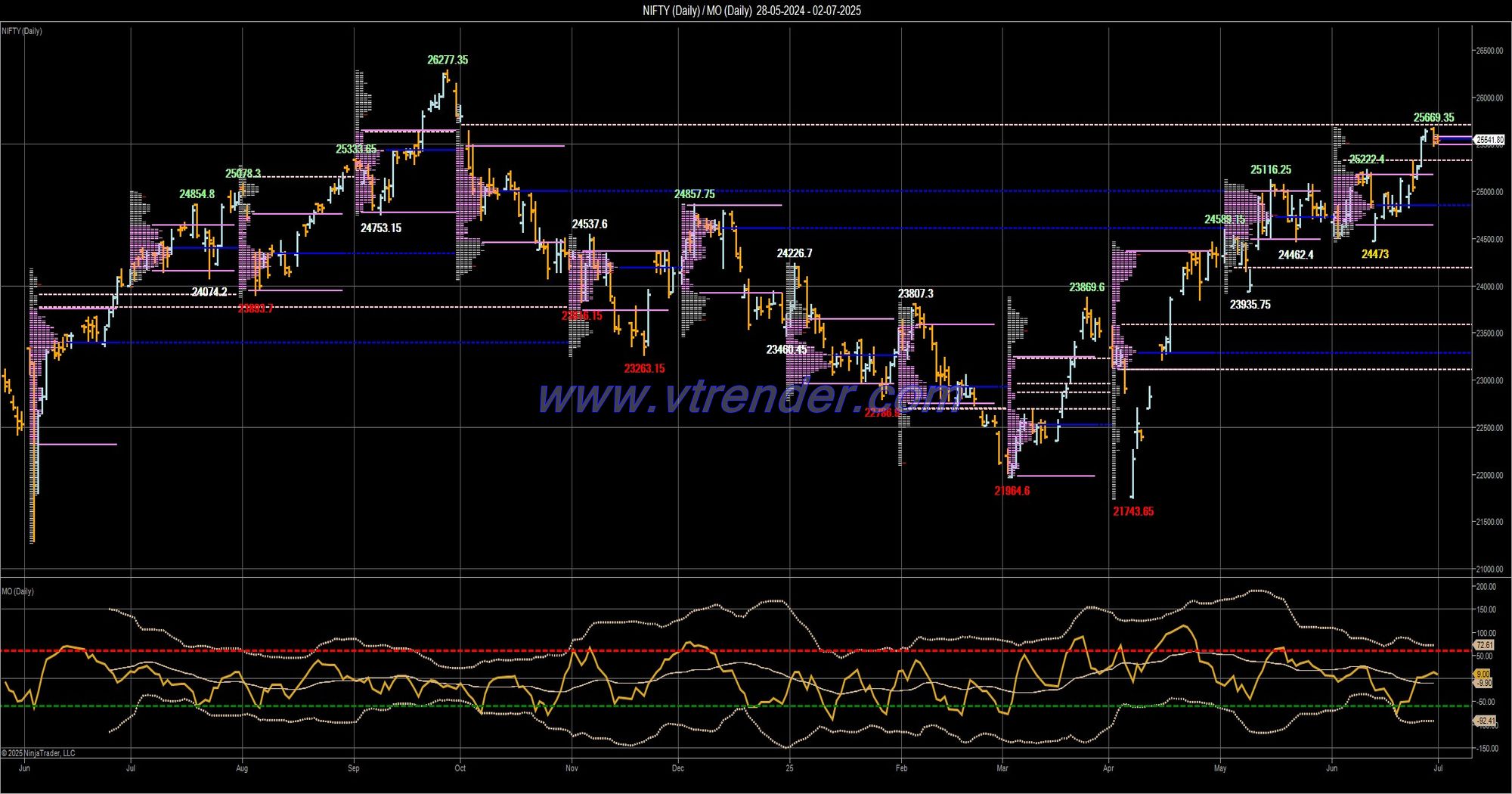The height and width of the screenshot is (794, 1512).
Task: Select the 25078.3 high label
Action: point(243,174)
